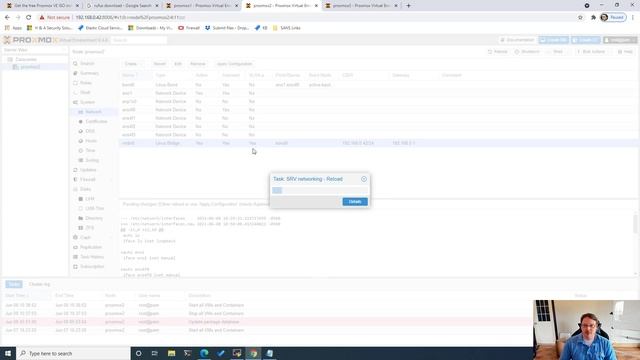Click the Create CT button

pos(586,40)
